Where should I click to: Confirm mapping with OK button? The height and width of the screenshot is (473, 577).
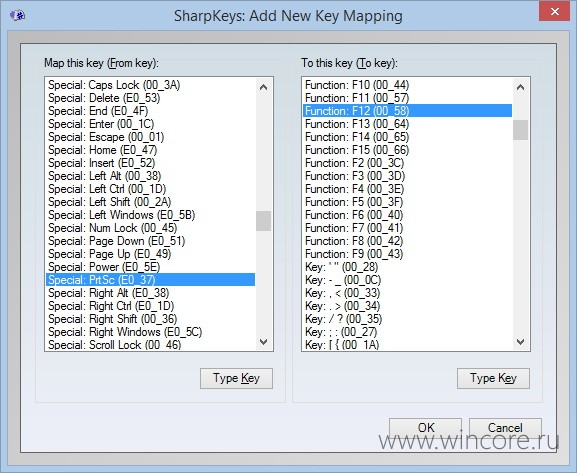point(425,428)
